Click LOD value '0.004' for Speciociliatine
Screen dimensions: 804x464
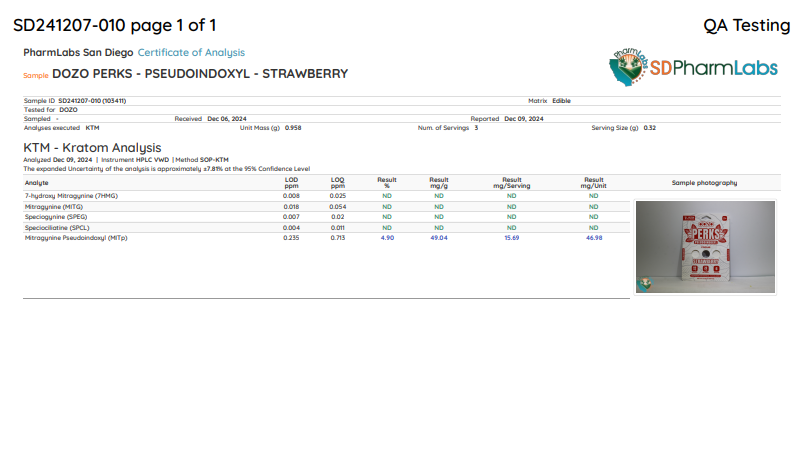point(291,228)
